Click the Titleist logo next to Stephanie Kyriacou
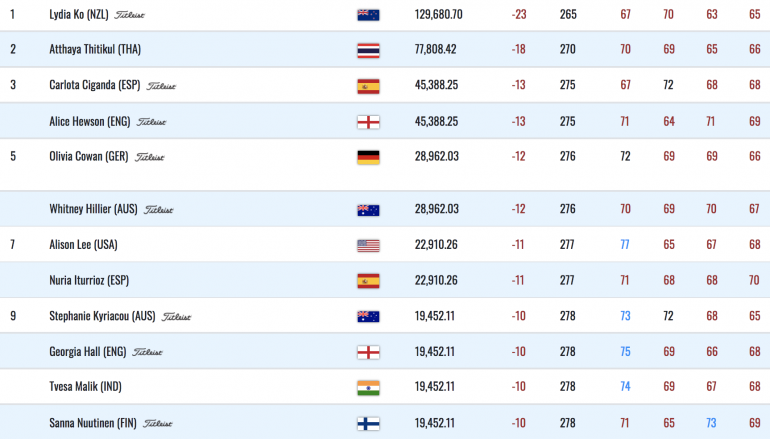This screenshot has width=770, height=439. click(x=177, y=317)
